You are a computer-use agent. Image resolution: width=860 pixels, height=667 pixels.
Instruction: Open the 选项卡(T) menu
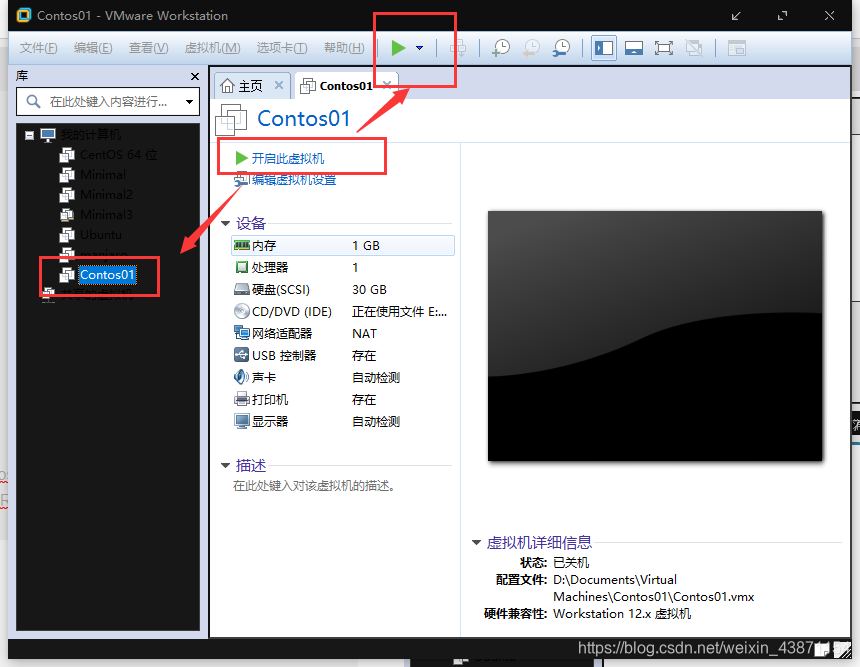click(x=281, y=48)
